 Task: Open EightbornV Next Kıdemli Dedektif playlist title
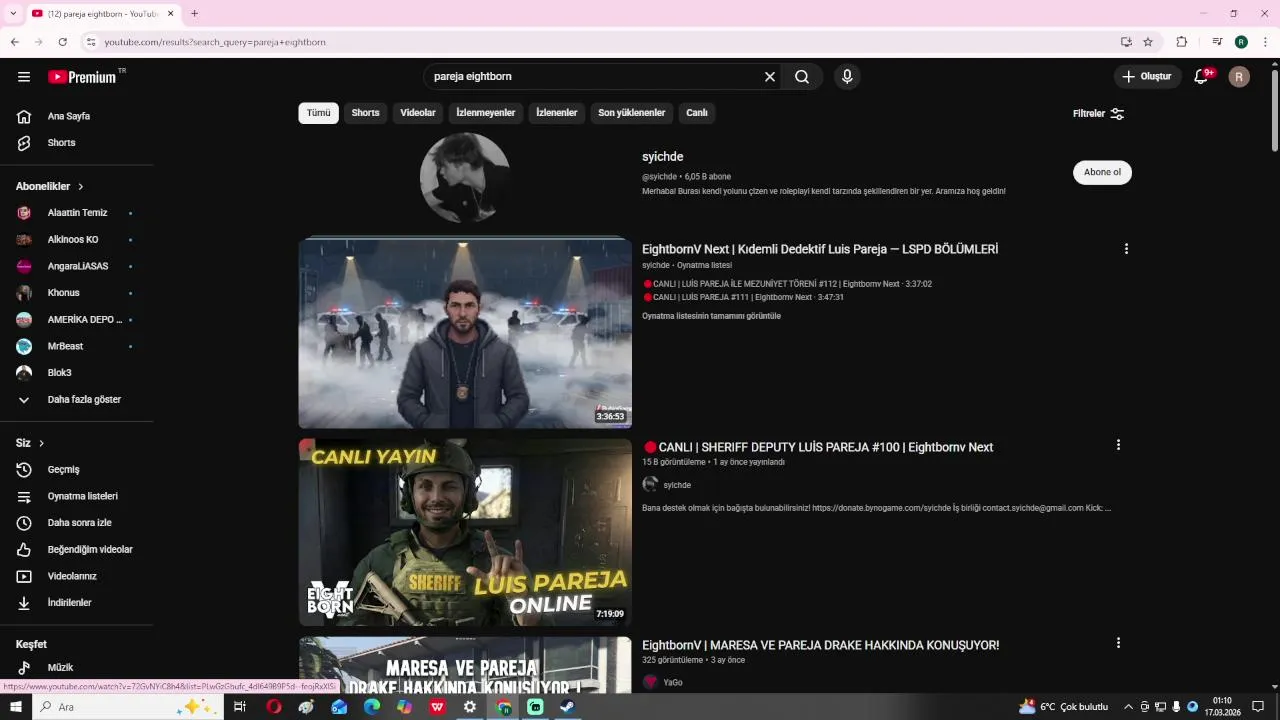820,249
